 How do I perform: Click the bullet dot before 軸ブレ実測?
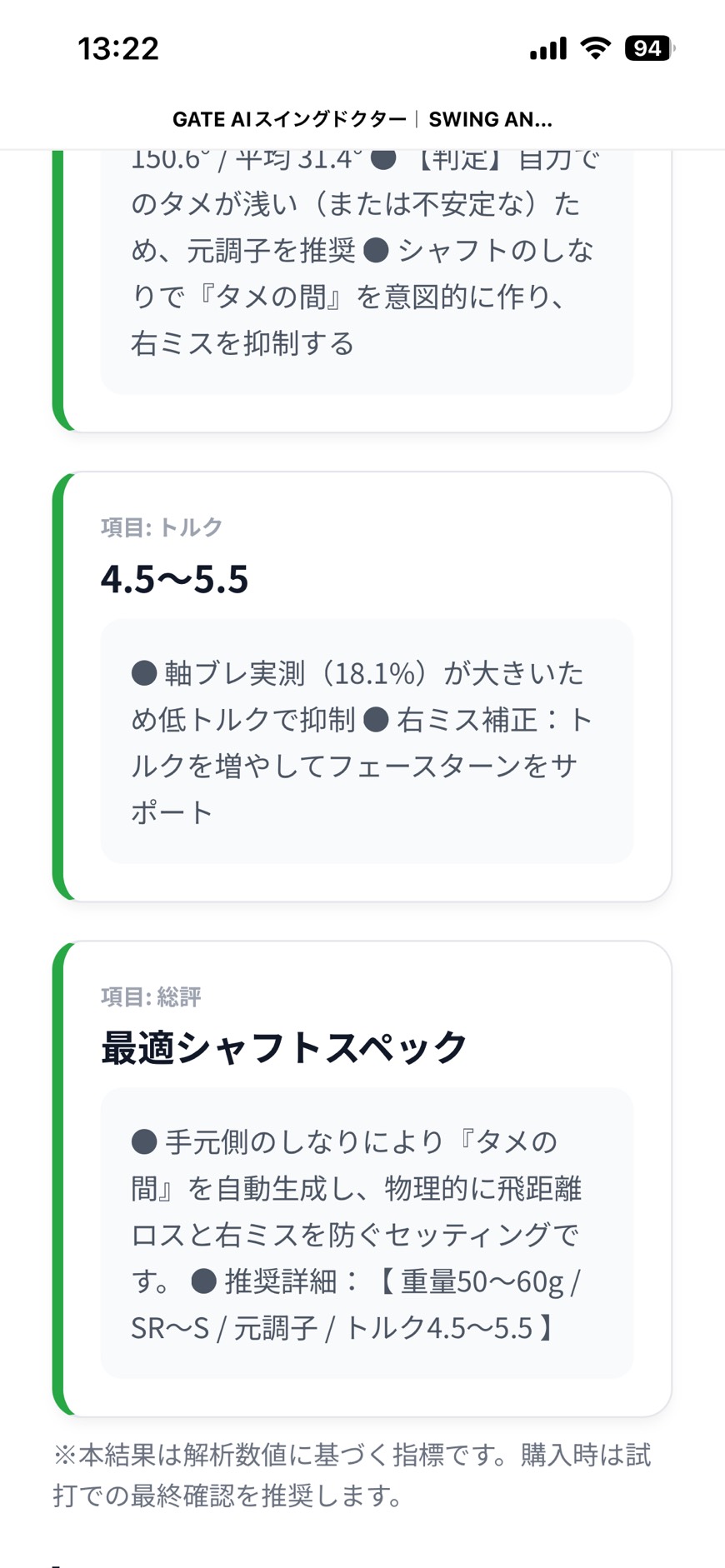[x=144, y=673]
